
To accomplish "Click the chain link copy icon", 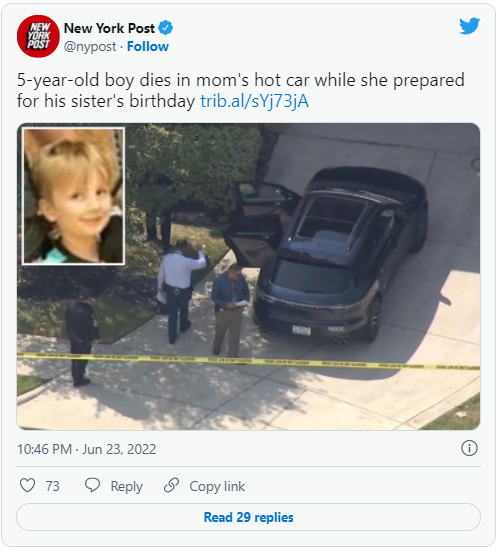I will tap(171, 485).
